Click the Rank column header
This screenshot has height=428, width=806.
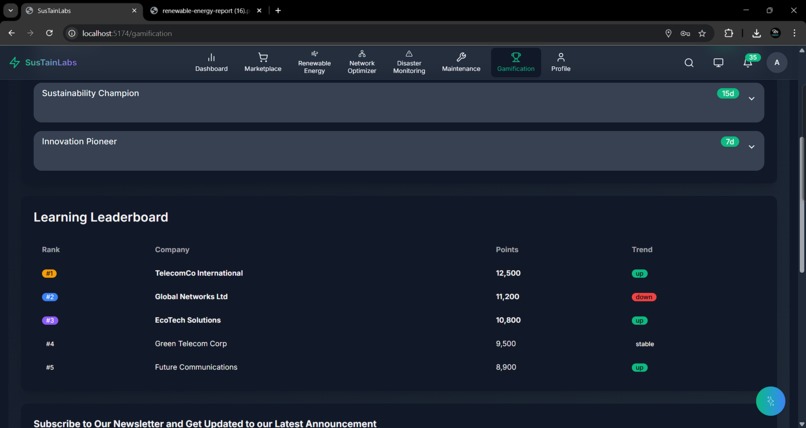(x=51, y=250)
